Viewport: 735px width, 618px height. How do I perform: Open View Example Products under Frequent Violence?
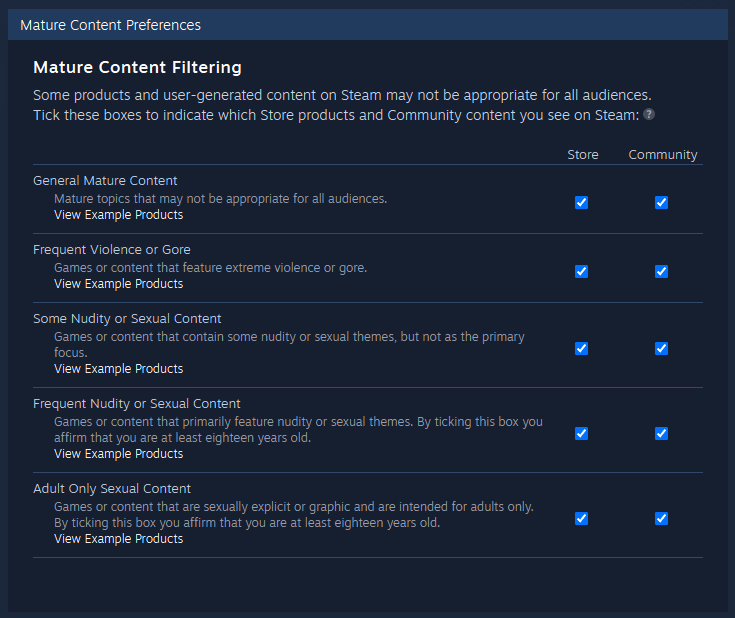pyautogui.click(x=119, y=284)
